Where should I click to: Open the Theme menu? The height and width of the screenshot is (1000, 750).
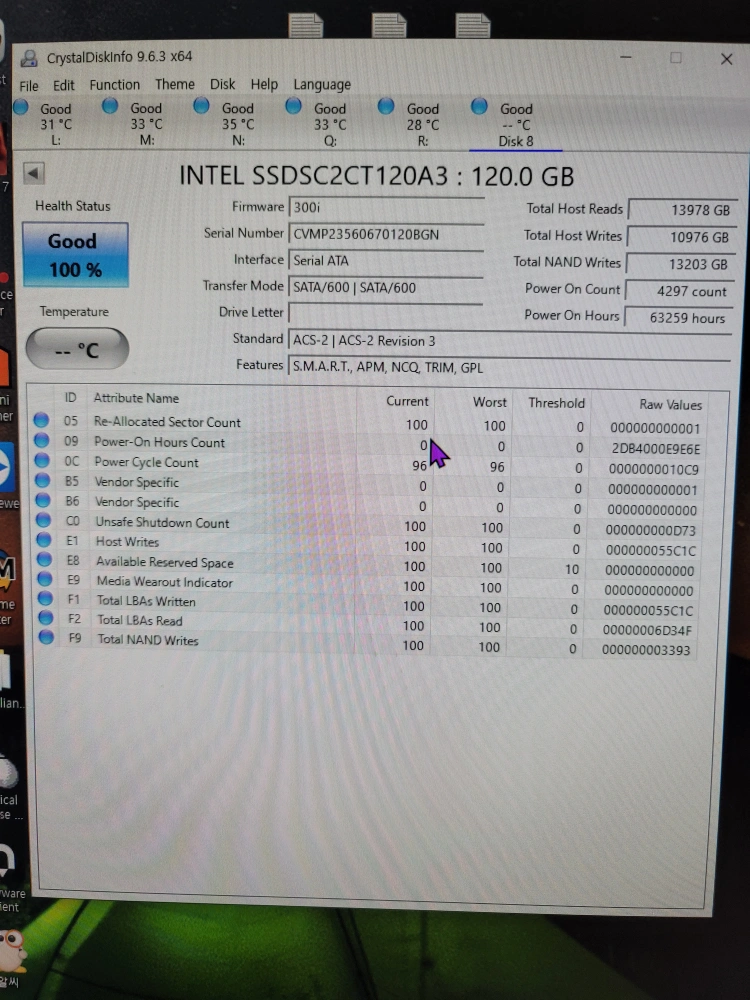click(175, 85)
